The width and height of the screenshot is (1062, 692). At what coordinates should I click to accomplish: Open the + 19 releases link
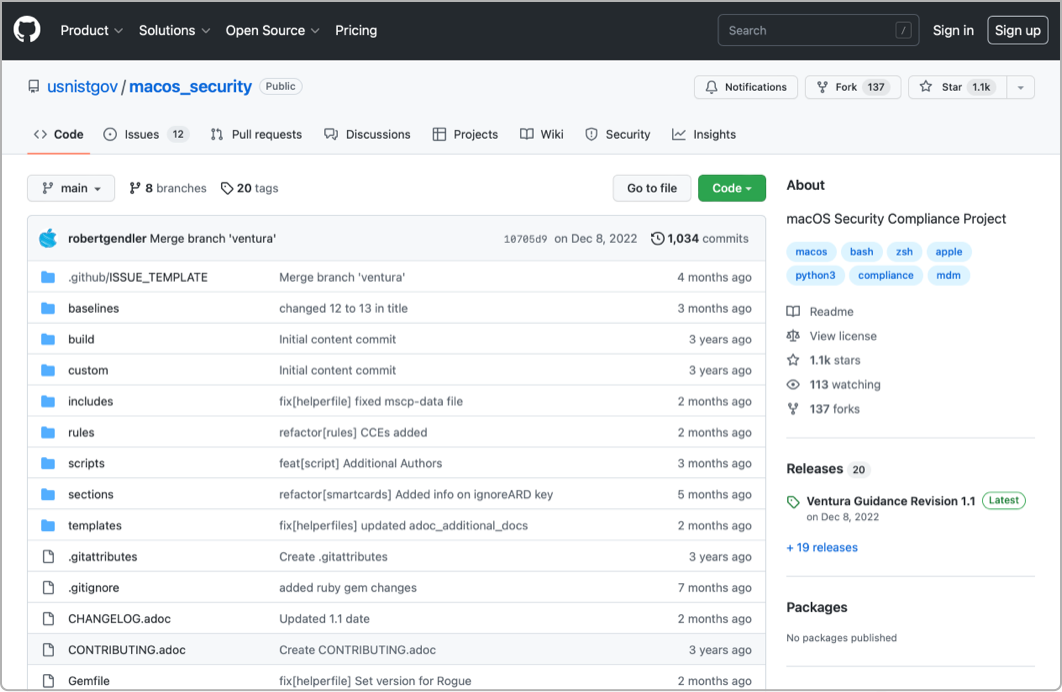[822, 547]
